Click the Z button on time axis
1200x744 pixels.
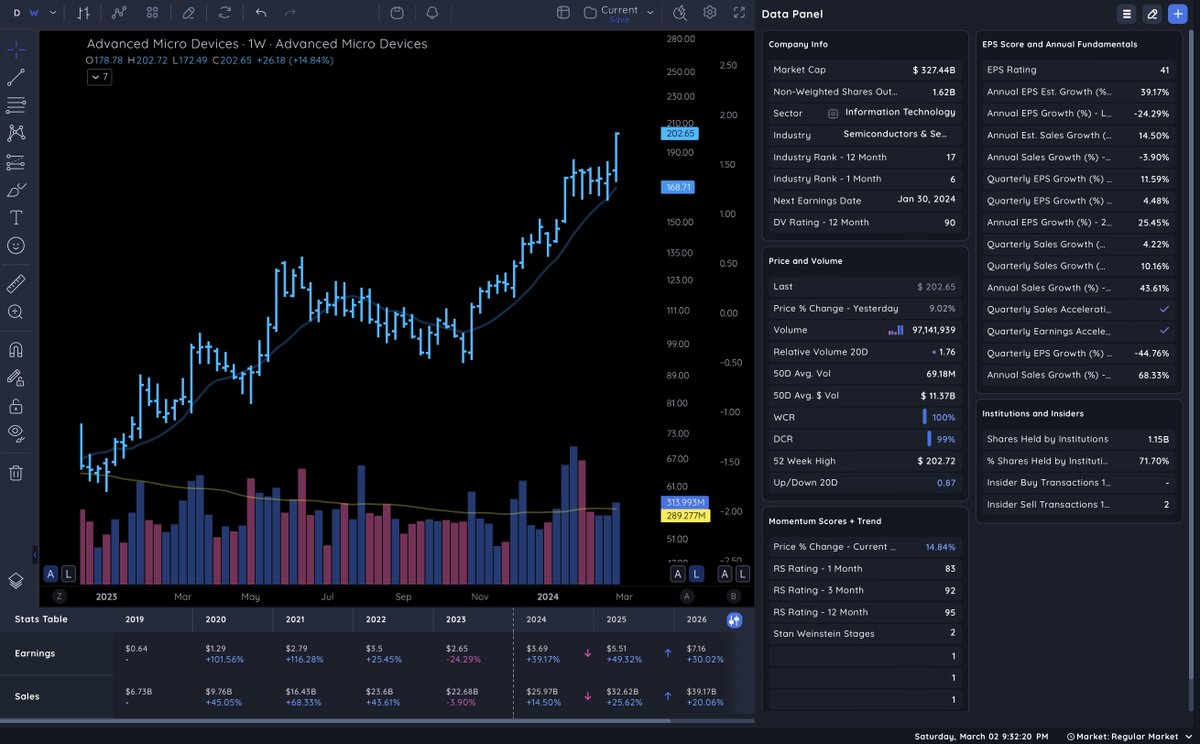[60, 596]
